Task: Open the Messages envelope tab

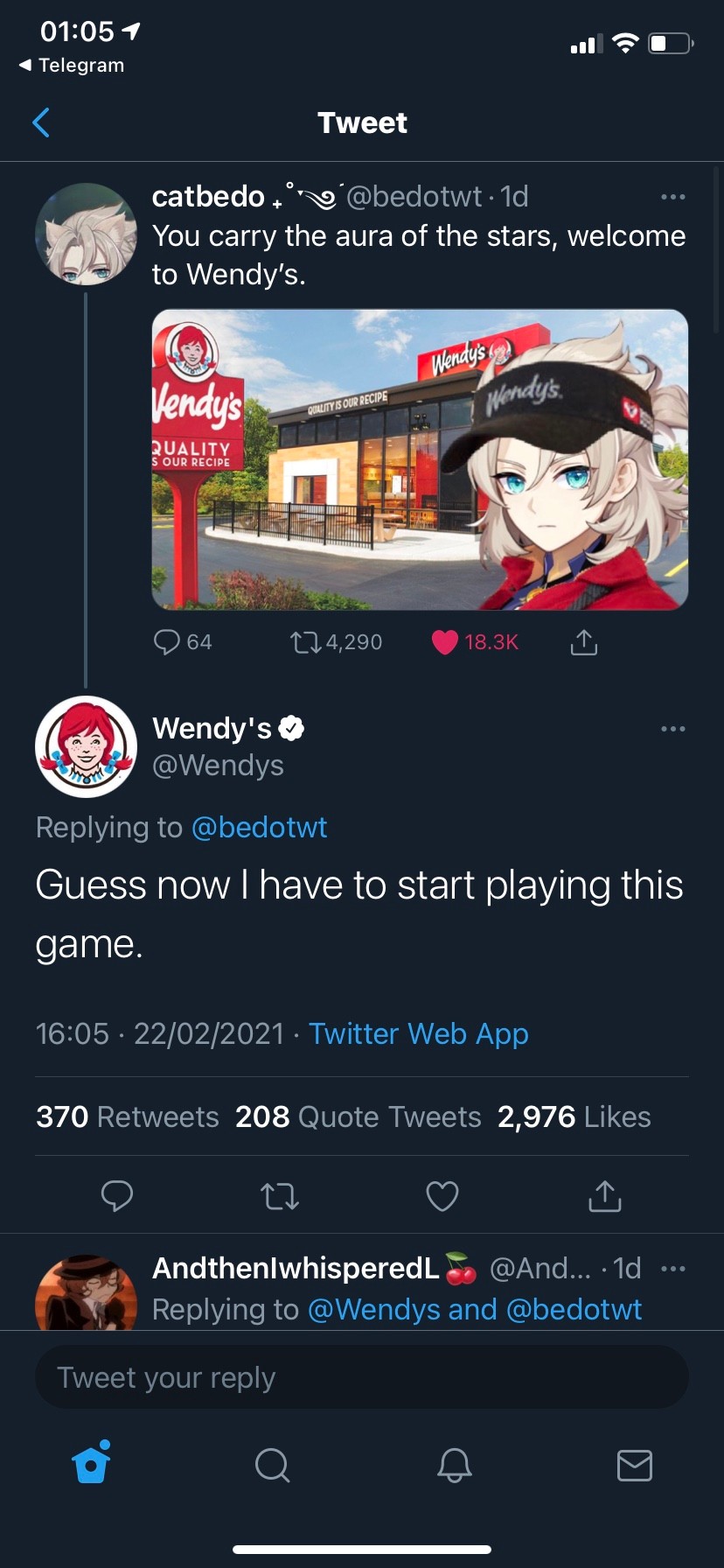Action: [635, 1465]
